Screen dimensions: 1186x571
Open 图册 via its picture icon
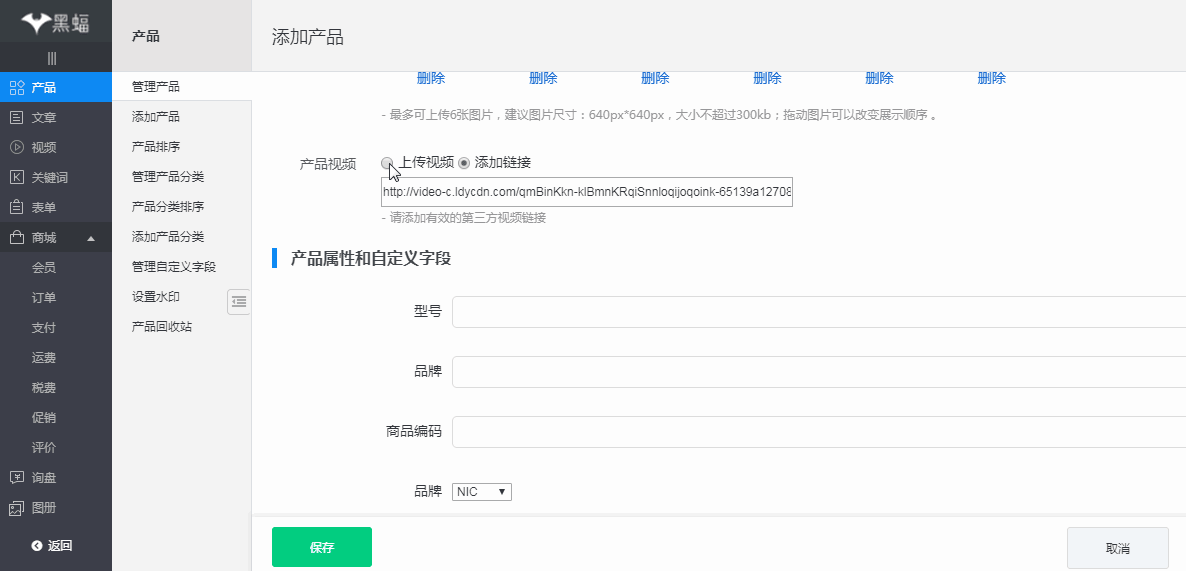click(x=16, y=507)
